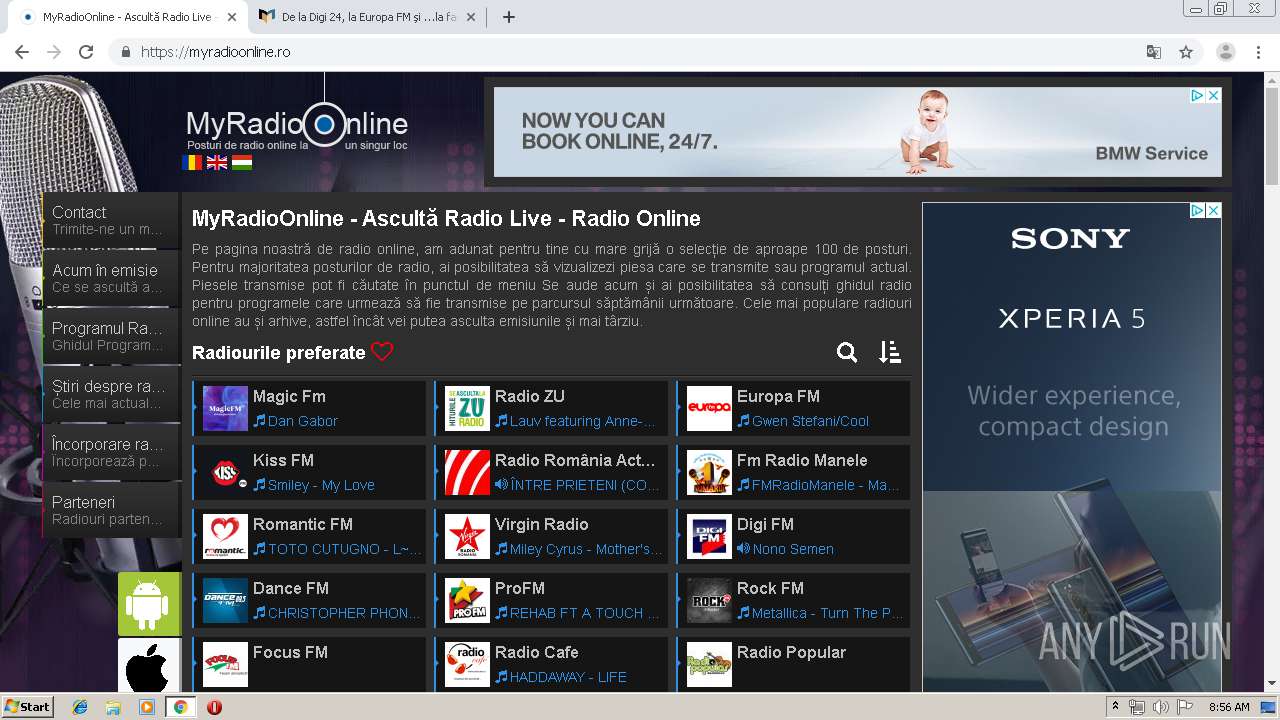Click the Focus FM logo
This screenshot has width=1280, height=720.
coord(225,664)
